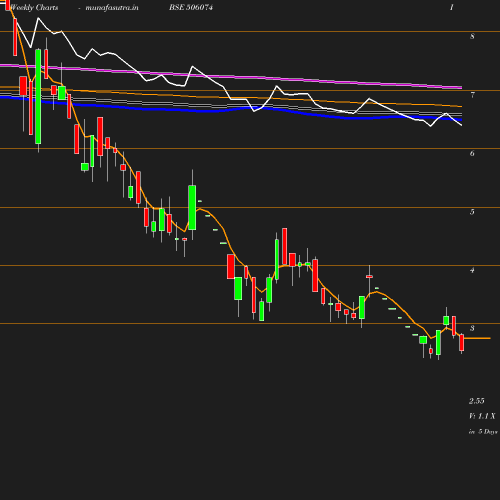Click the price axis label 3

(x=472, y=328)
